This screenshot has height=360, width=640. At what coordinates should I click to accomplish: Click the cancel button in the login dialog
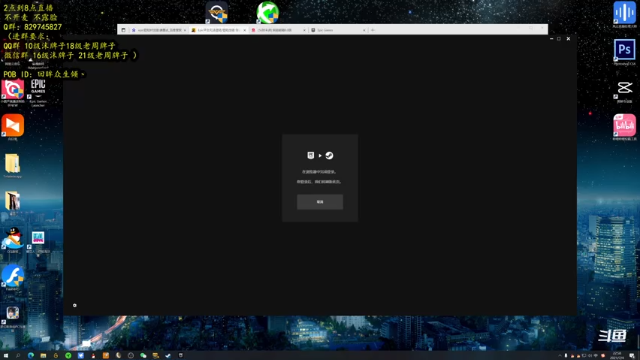pyautogui.click(x=320, y=202)
